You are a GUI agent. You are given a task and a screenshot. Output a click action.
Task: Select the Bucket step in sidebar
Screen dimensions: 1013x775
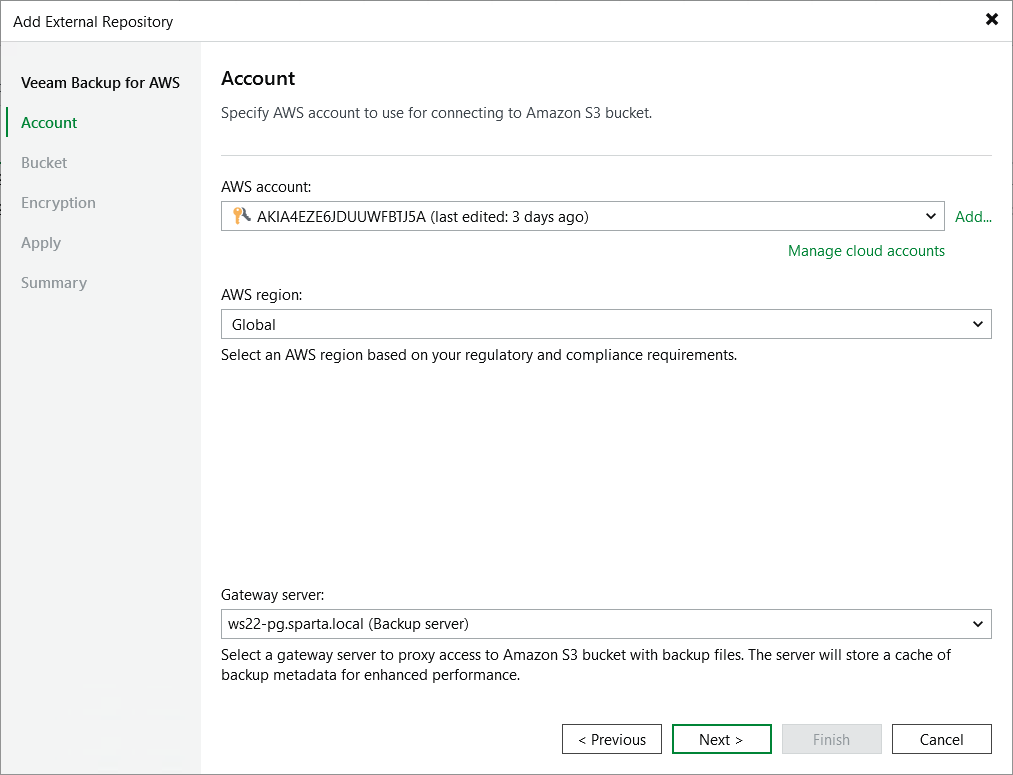[x=44, y=162]
